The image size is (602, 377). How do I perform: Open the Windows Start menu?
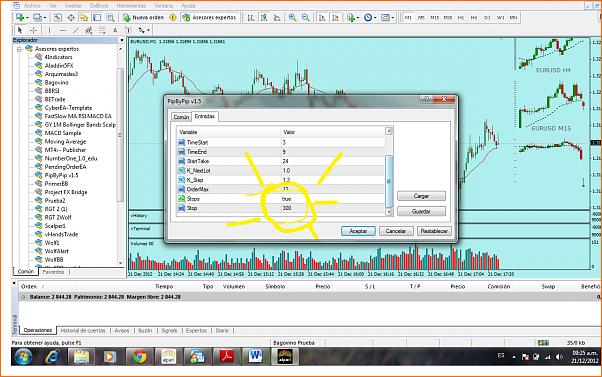tap(23, 357)
